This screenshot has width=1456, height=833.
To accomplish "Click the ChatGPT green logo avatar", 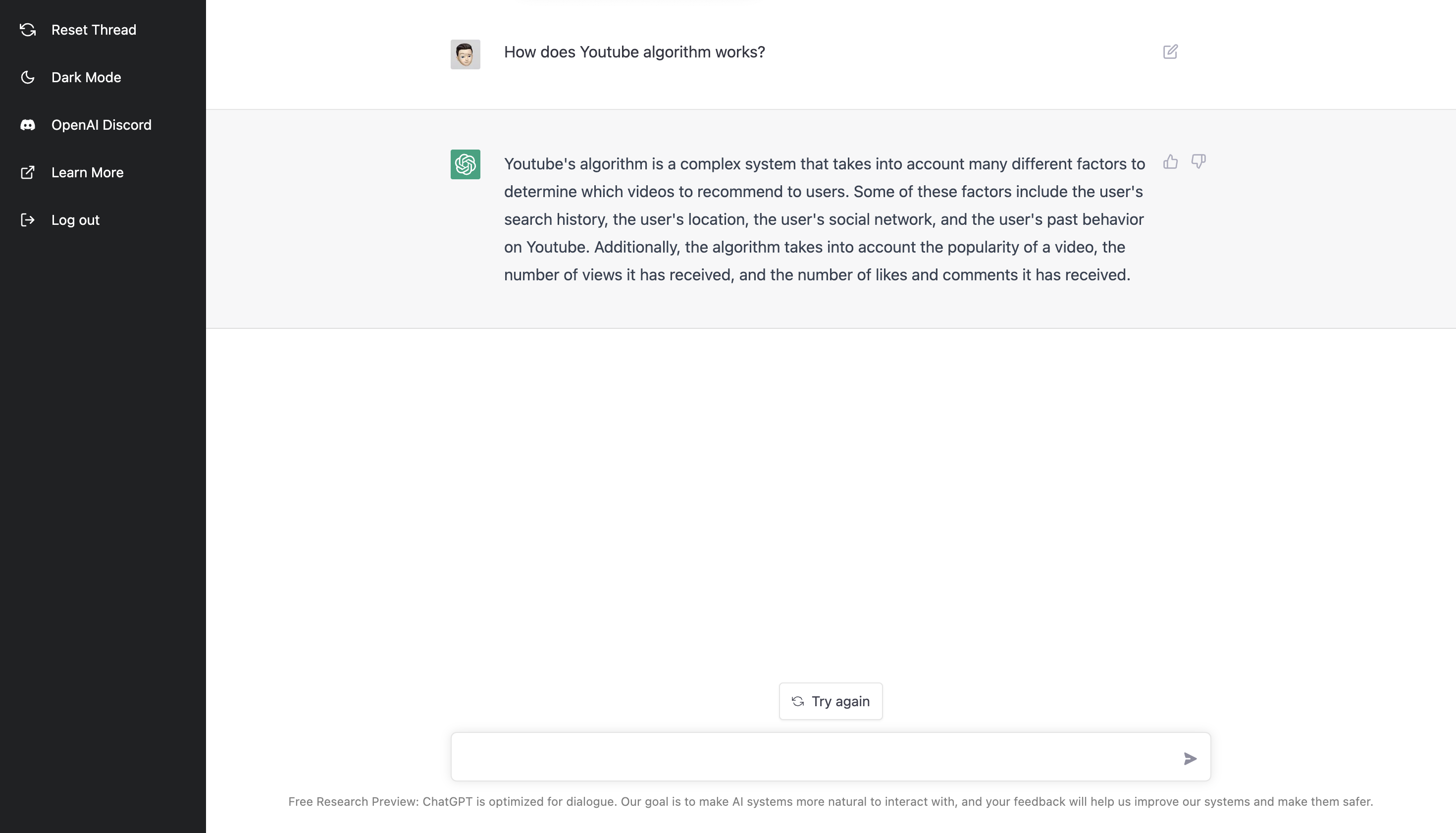I will point(465,165).
